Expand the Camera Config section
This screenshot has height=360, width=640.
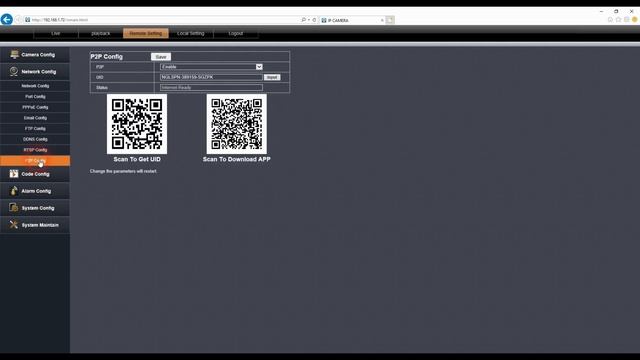(x=35, y=55)
